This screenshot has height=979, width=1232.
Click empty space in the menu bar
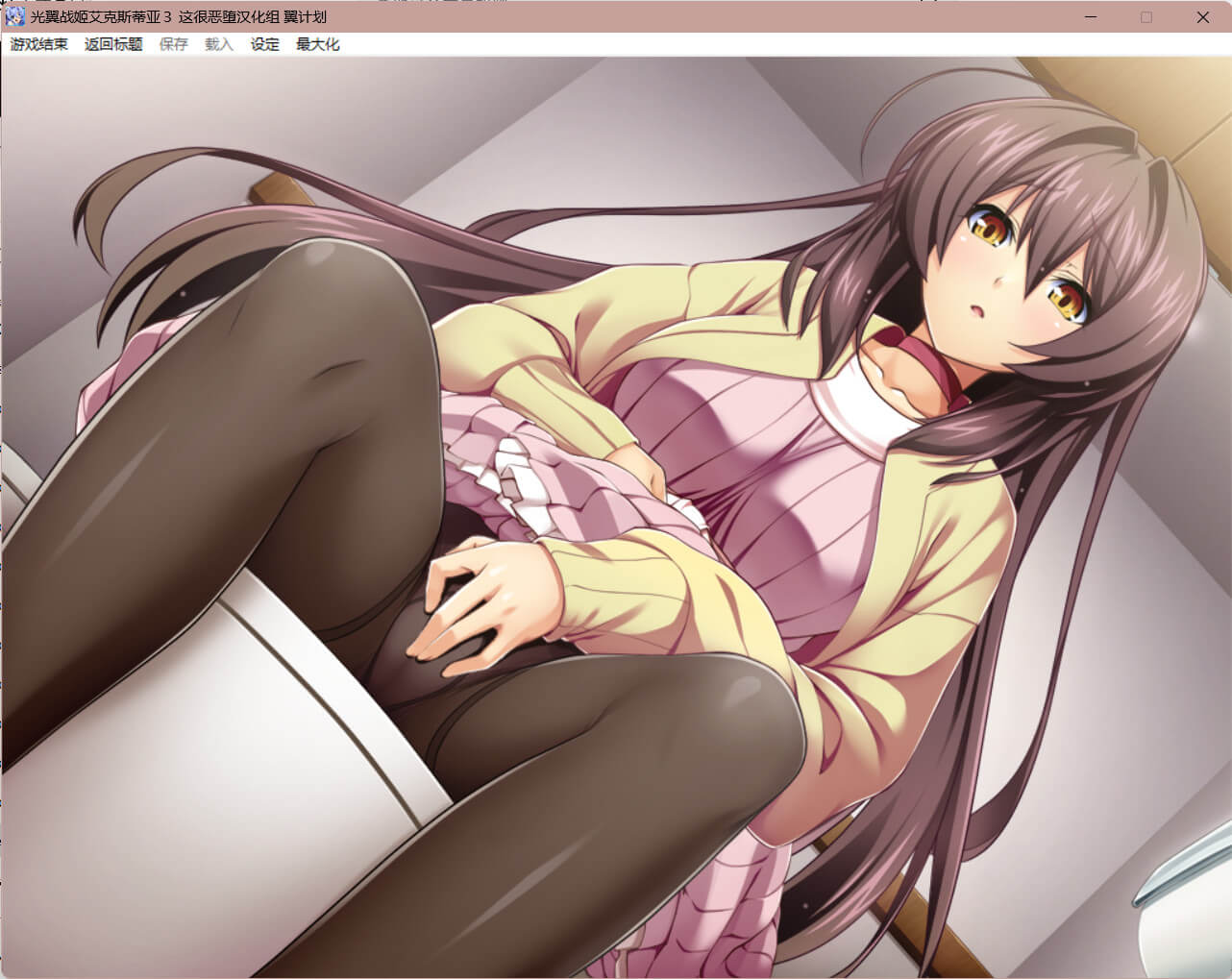(x=769, y=44)
